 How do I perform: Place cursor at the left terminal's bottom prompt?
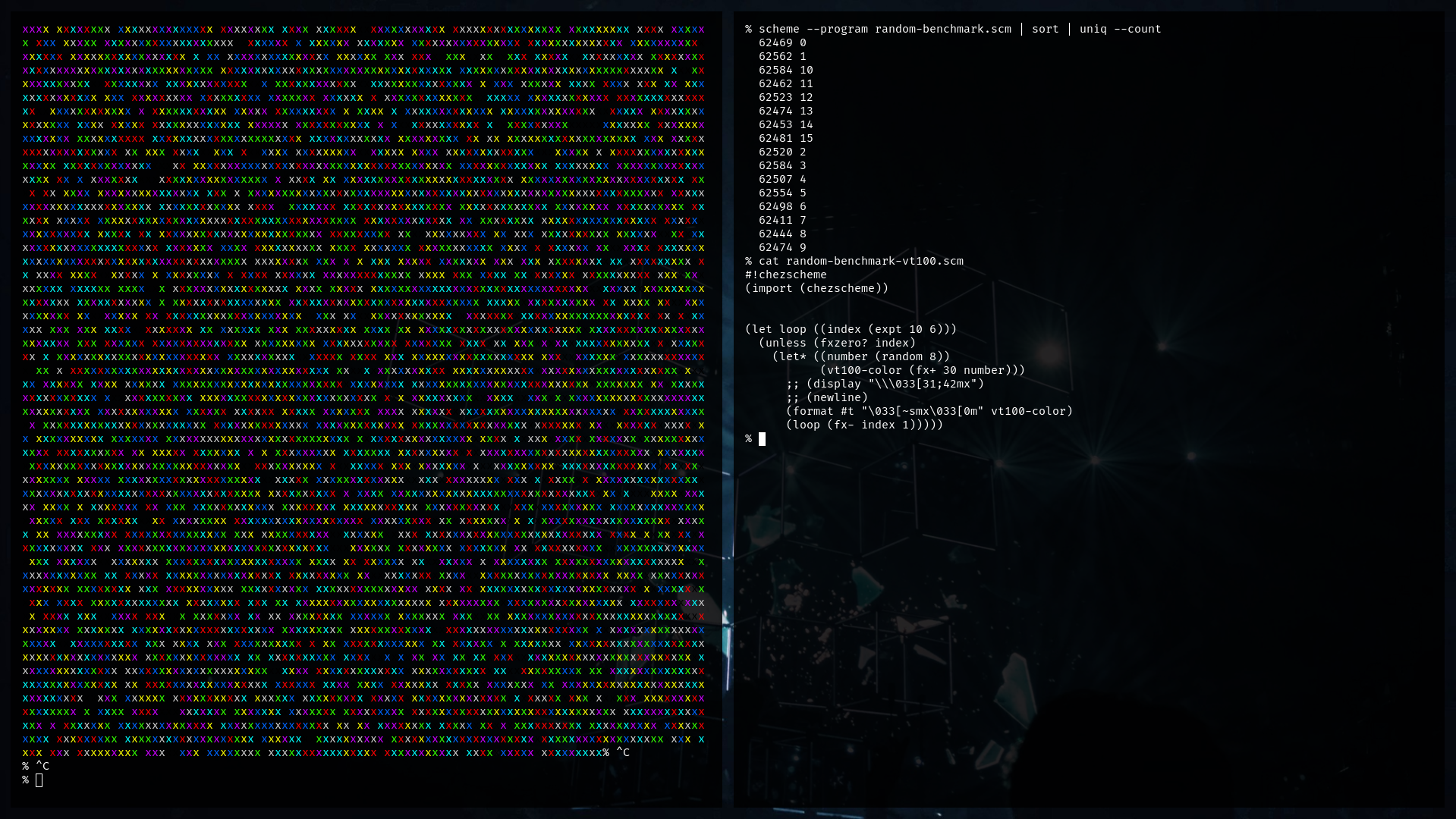[39, 780]
